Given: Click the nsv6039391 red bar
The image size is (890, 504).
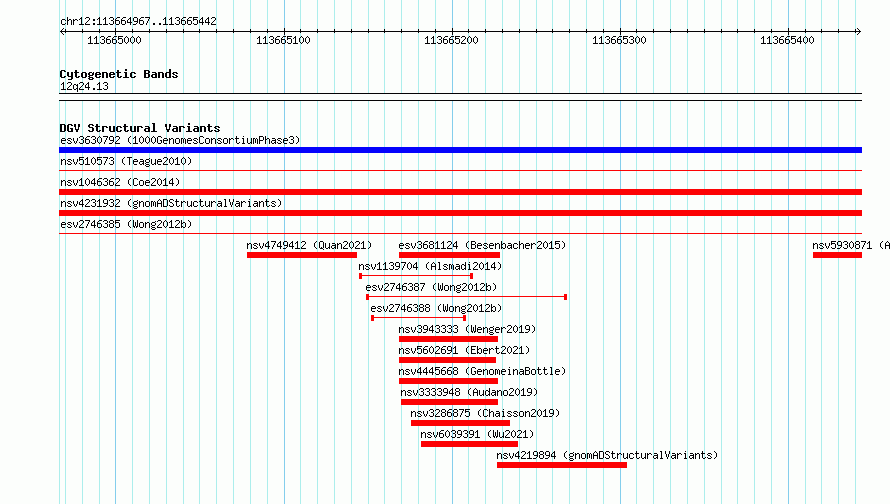Looking at the screenshot, I should pyautogui.click(x=469, y=444).
